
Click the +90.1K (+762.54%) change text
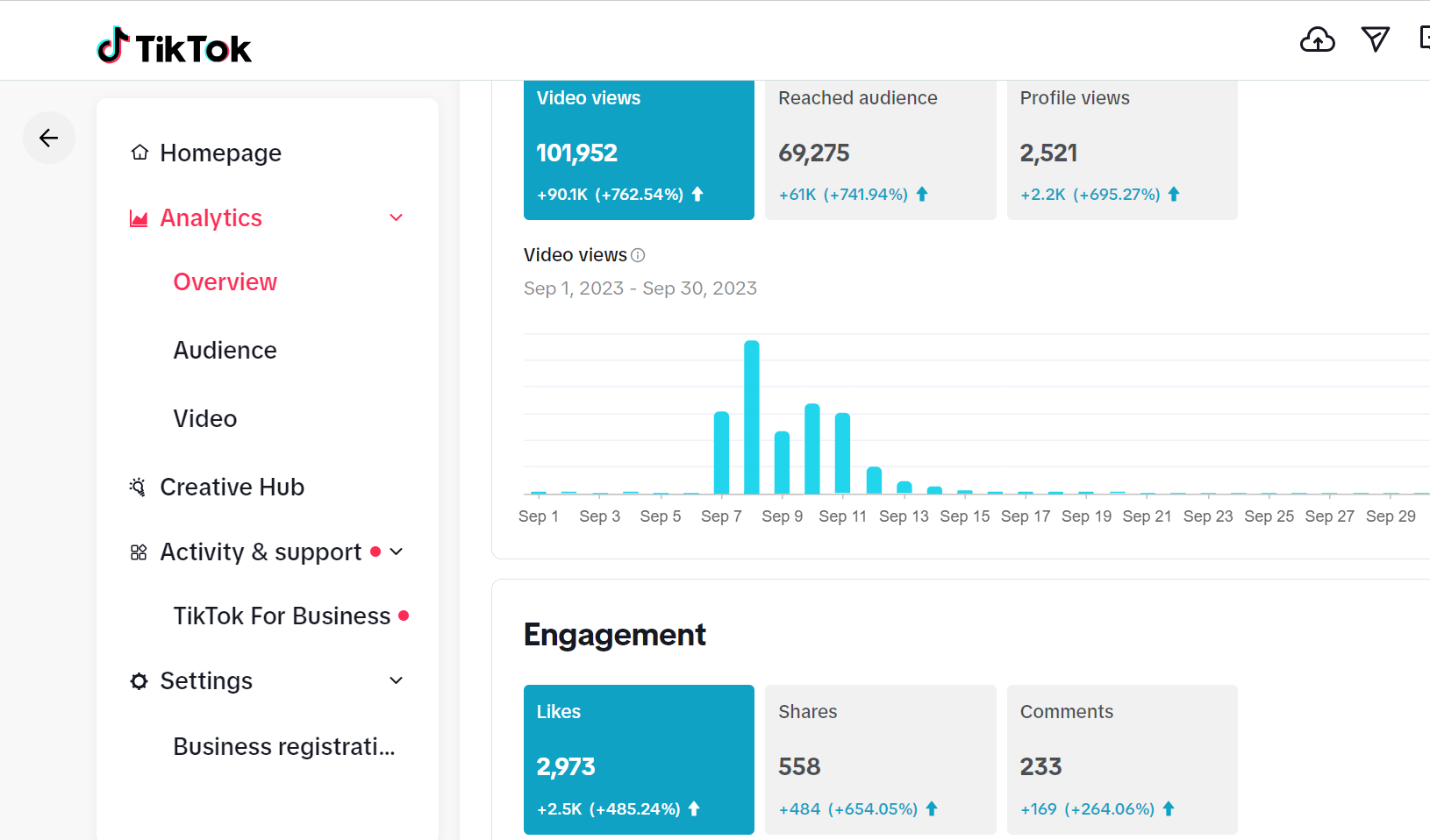click(611, 195)
